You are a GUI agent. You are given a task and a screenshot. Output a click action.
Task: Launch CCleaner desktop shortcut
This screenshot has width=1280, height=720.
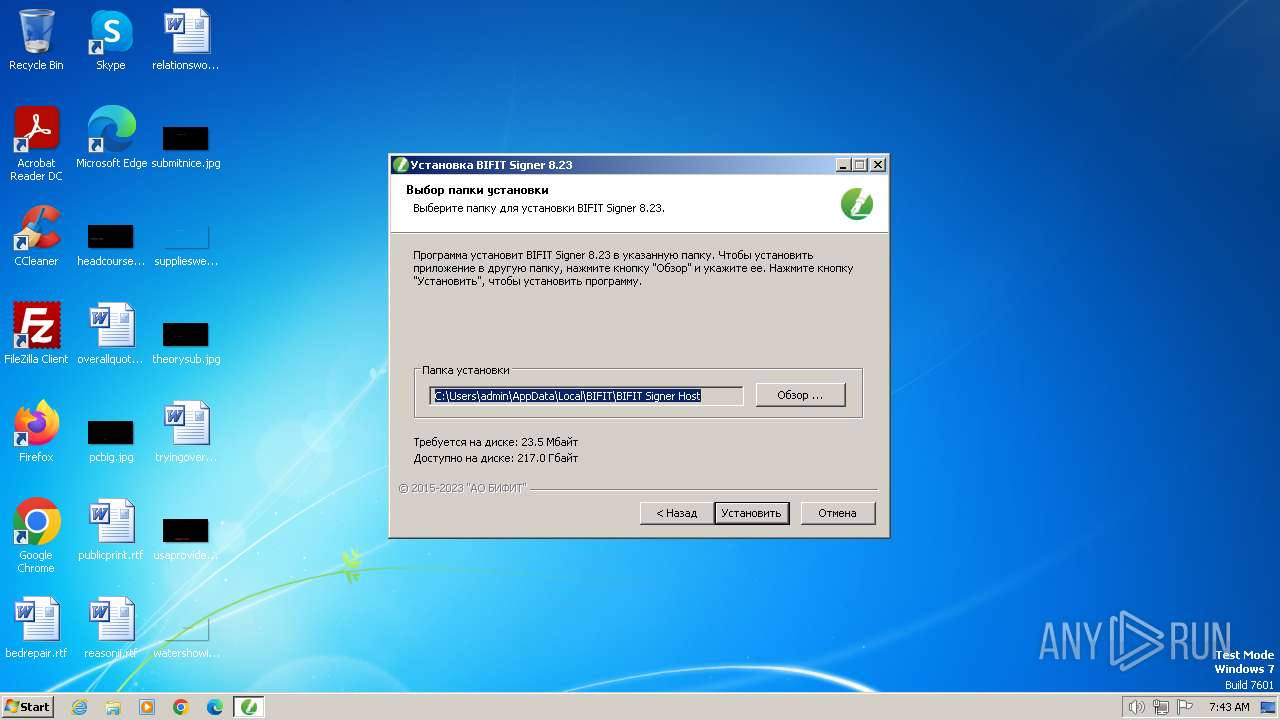click(36, 236)
